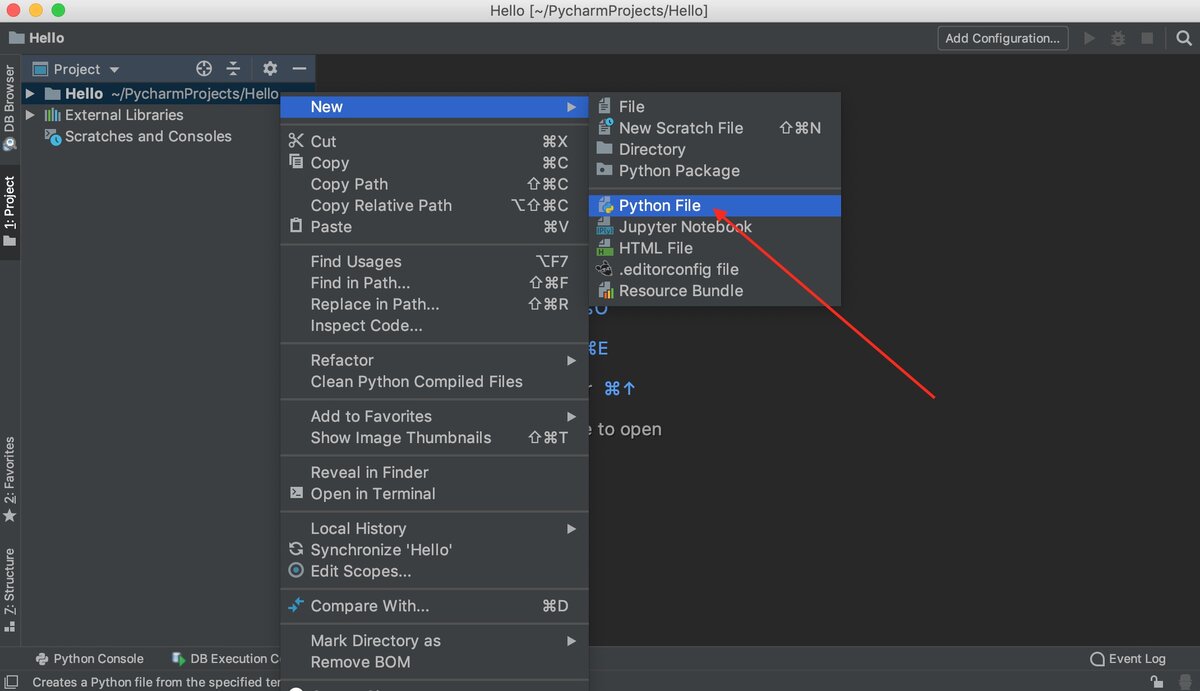The image size is (1200, 691).
Task: Choose Clean Python Compiled Files
Action: click(x=434, y=381)
